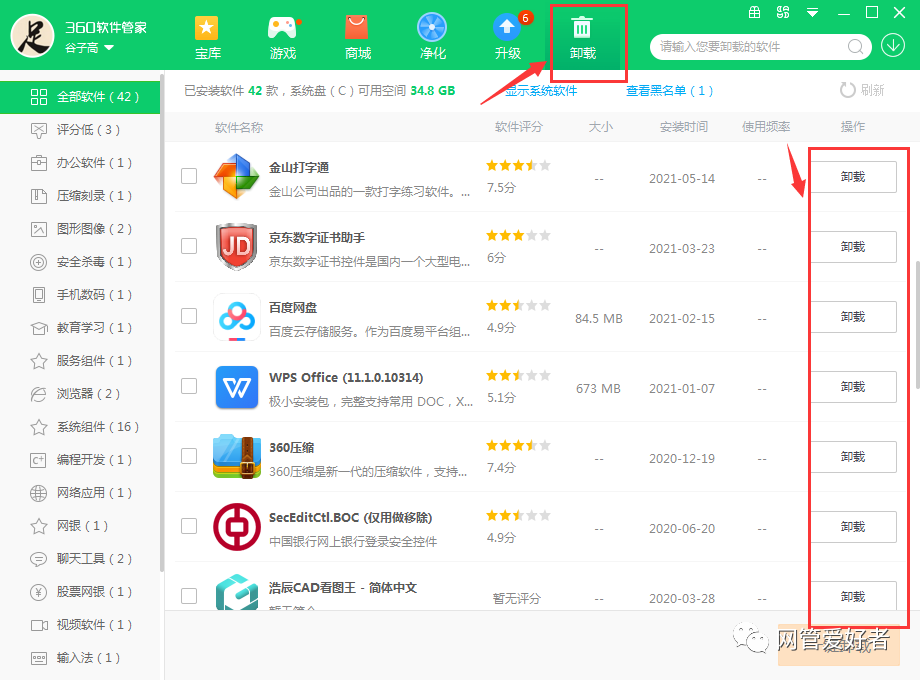Select 股票网银 (1) category
The height and width of the screenshot is (680, 920).
click(x=80, y=591)
